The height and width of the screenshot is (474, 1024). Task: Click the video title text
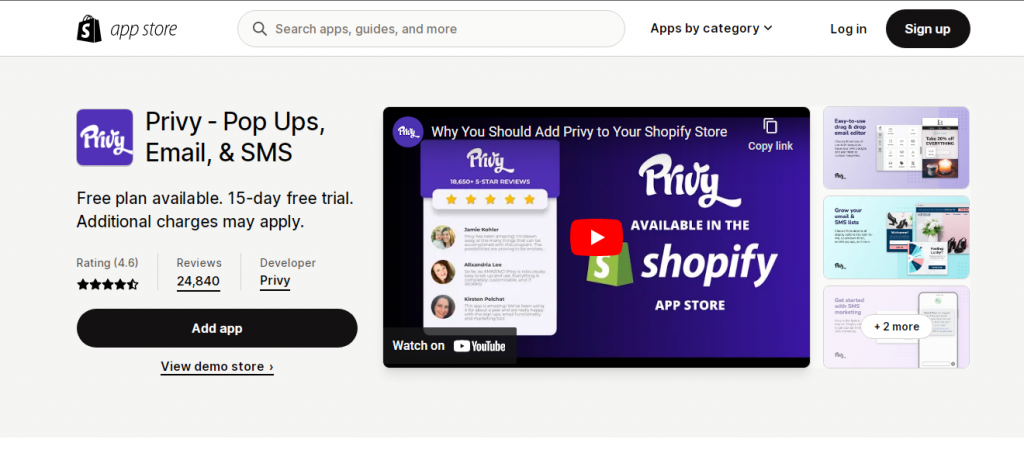579,132
